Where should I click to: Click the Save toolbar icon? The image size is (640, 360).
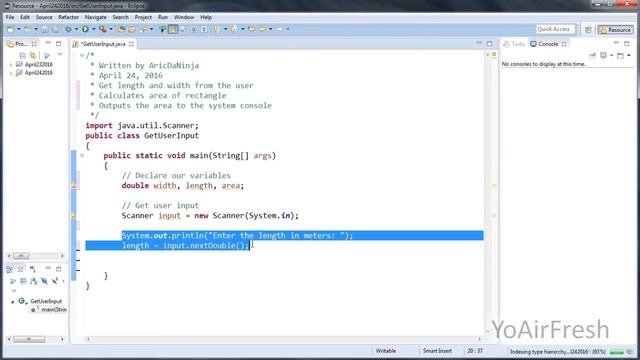[45, 29]
